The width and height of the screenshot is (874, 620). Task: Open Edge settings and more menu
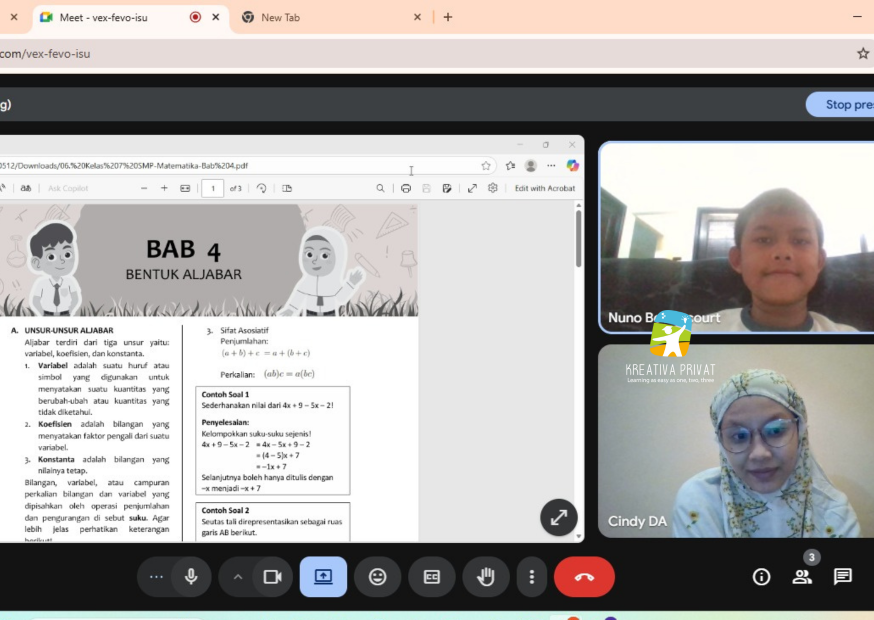(x=551, y=166)
